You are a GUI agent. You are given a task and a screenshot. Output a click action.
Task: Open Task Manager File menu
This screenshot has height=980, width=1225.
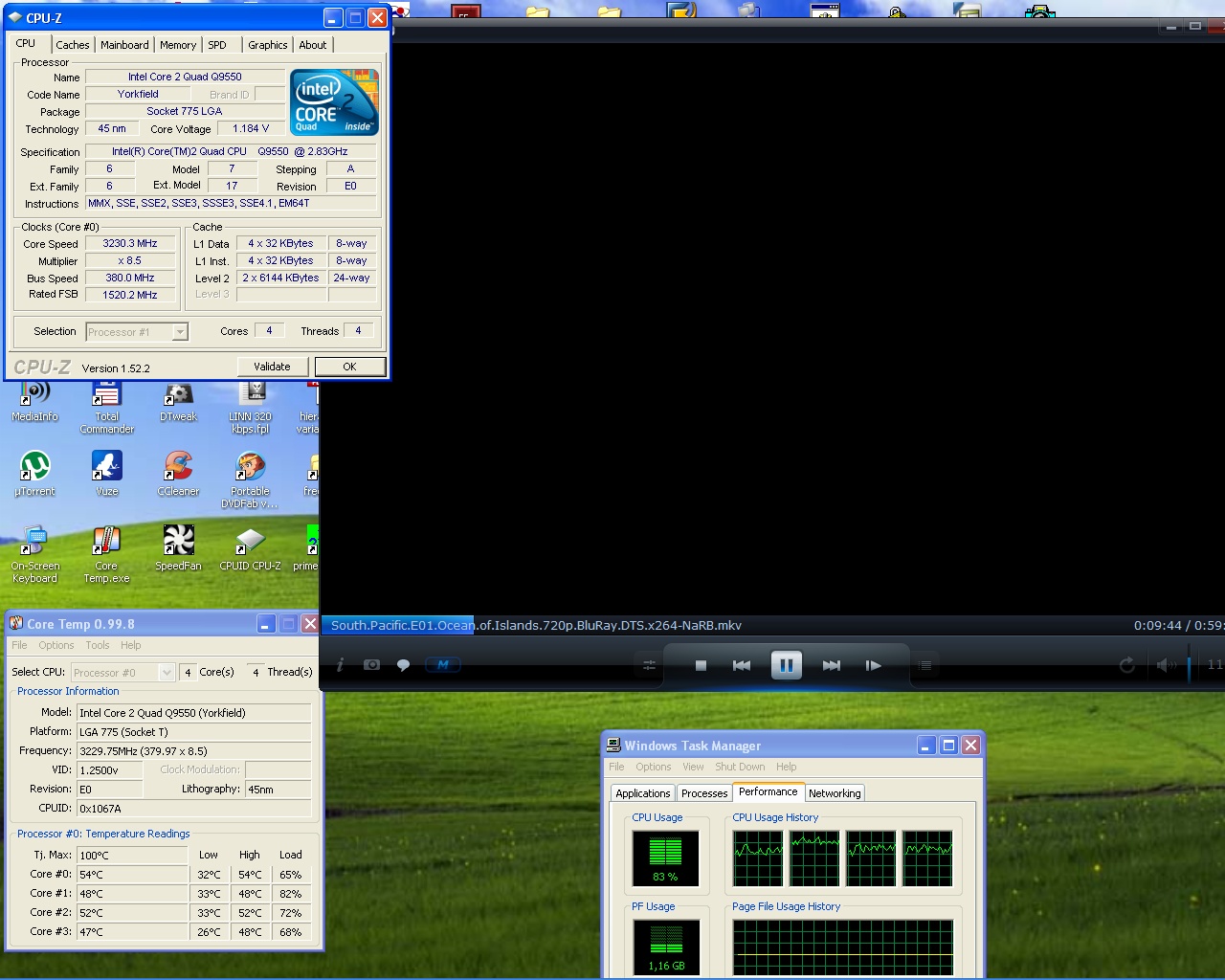point(616,767)
